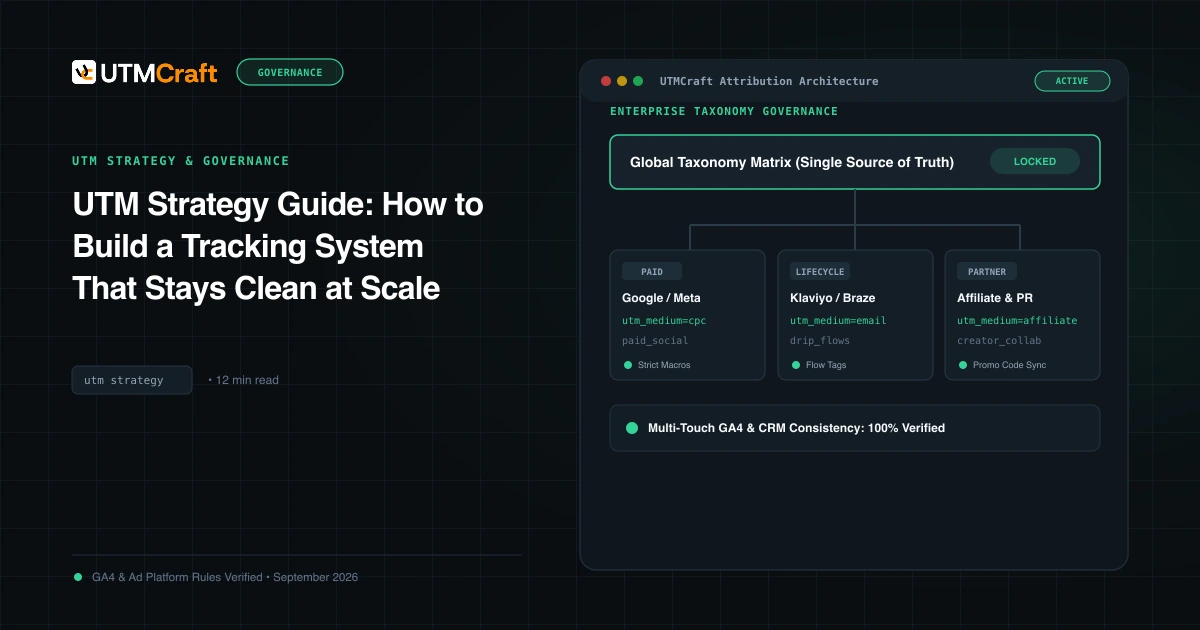Click the 'Promo Code Sync' label
The width and height of the screenshot is (1200, 630).
(x=1010, y=365)
